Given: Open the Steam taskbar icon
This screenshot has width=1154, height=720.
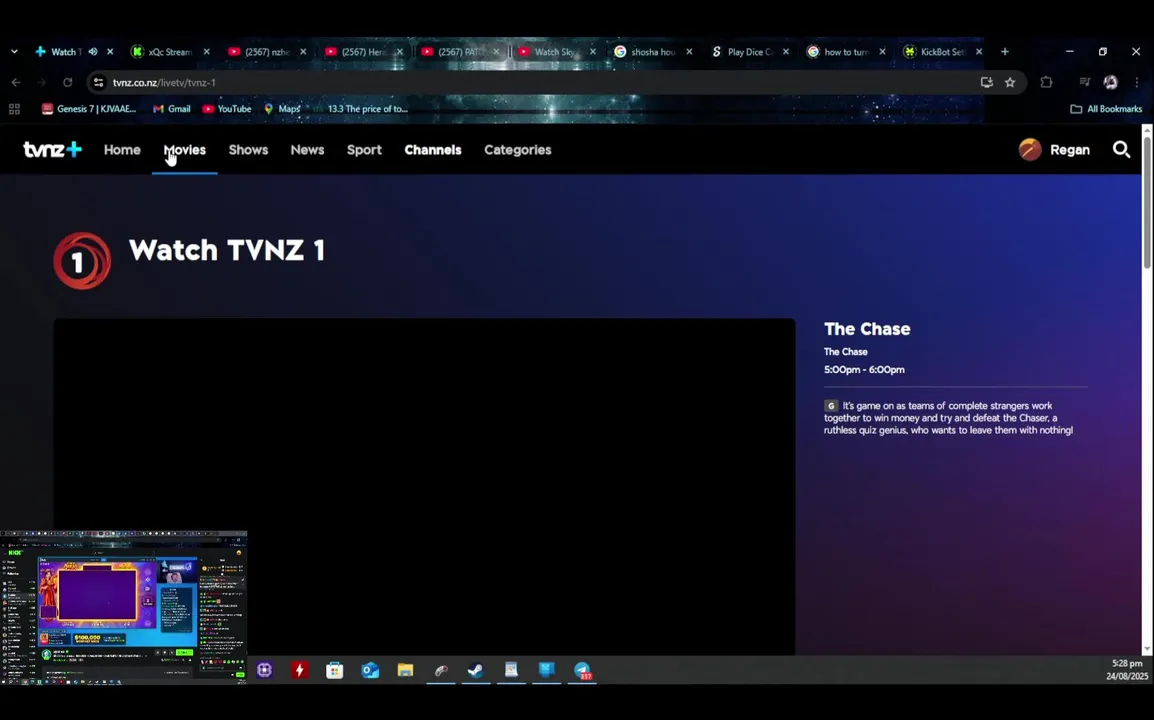Looking at the screenshot, I should [475, 670].
